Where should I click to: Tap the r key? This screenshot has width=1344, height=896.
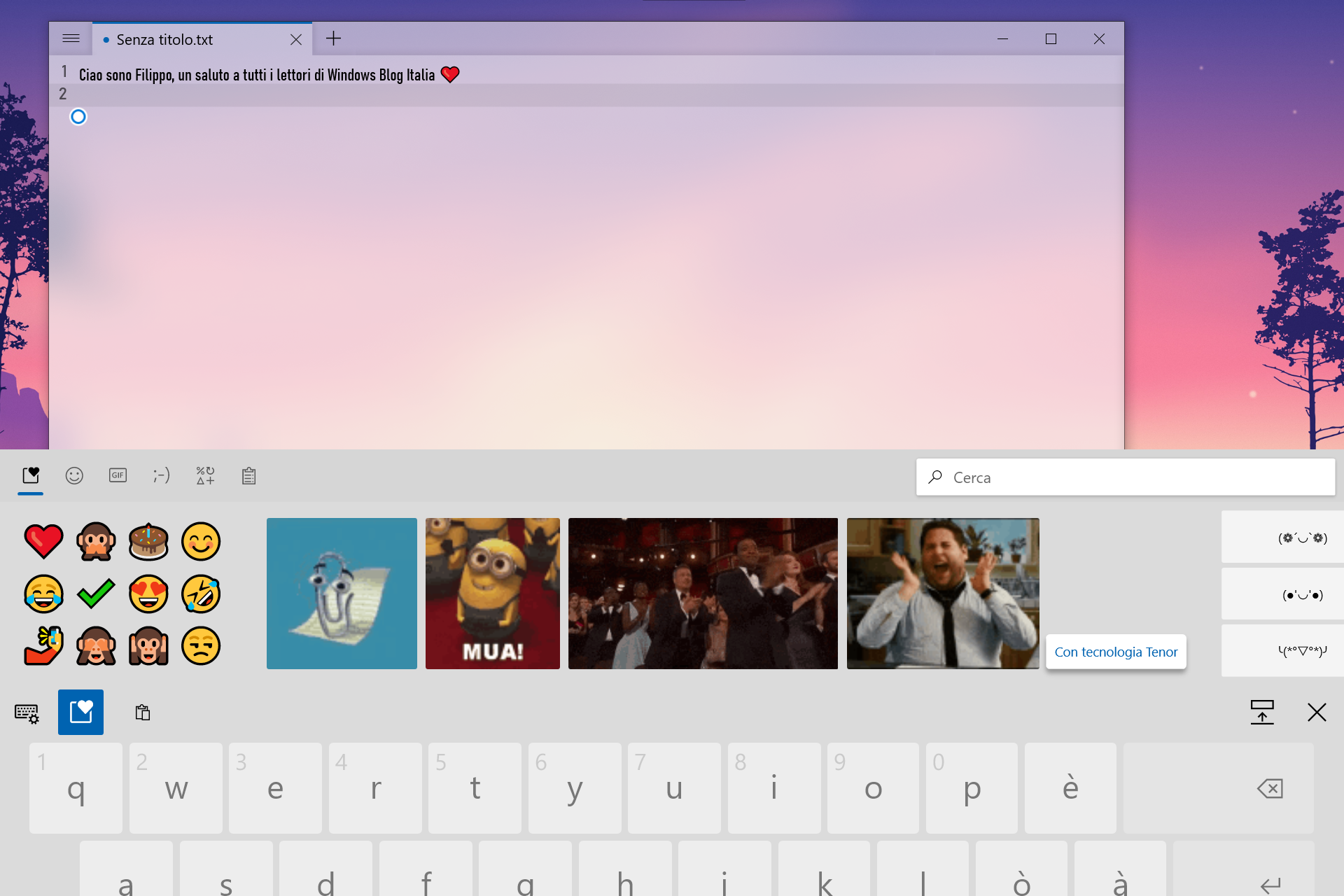(x=375, y=788)
